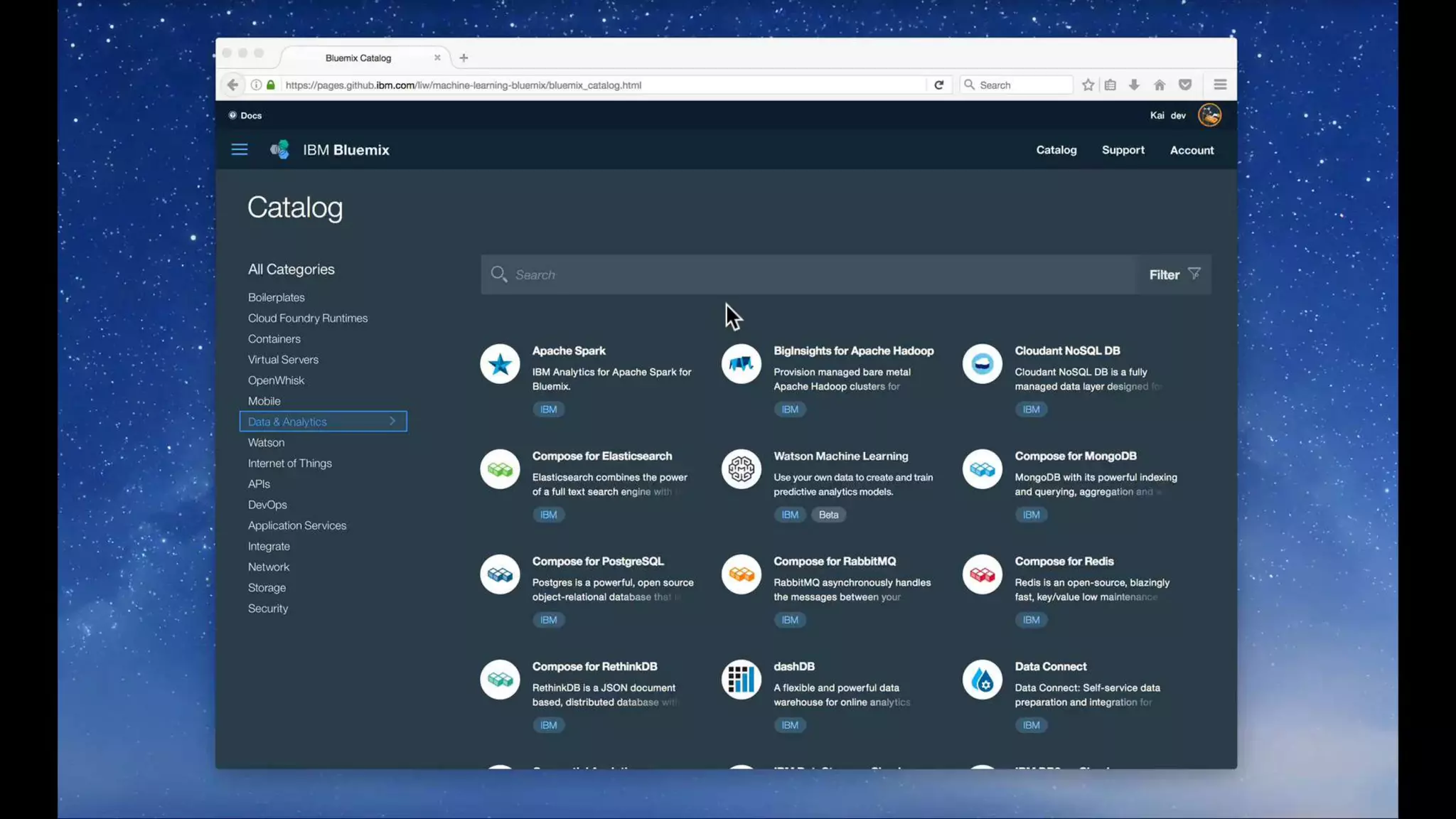Click the user avatar in top bar
Viewport: 1456px width, 819px height.
point(1209,115)
